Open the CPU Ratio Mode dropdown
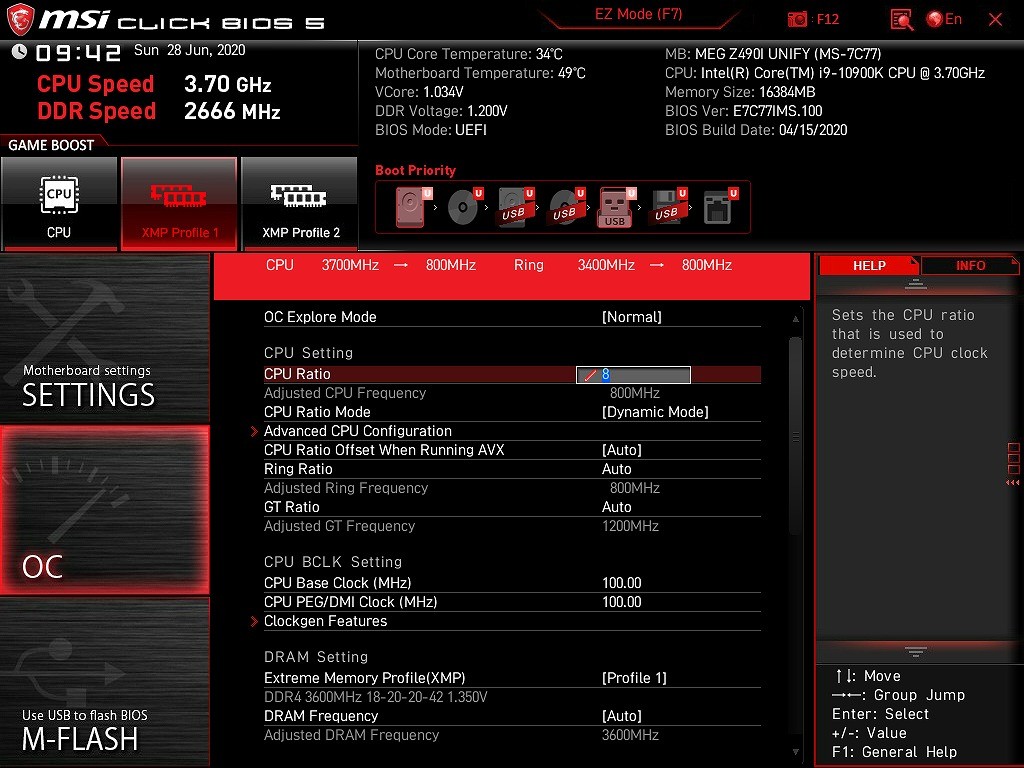The height and width of the screenshot is (768, 1024). pyautogui.click(x=655, y=412)
